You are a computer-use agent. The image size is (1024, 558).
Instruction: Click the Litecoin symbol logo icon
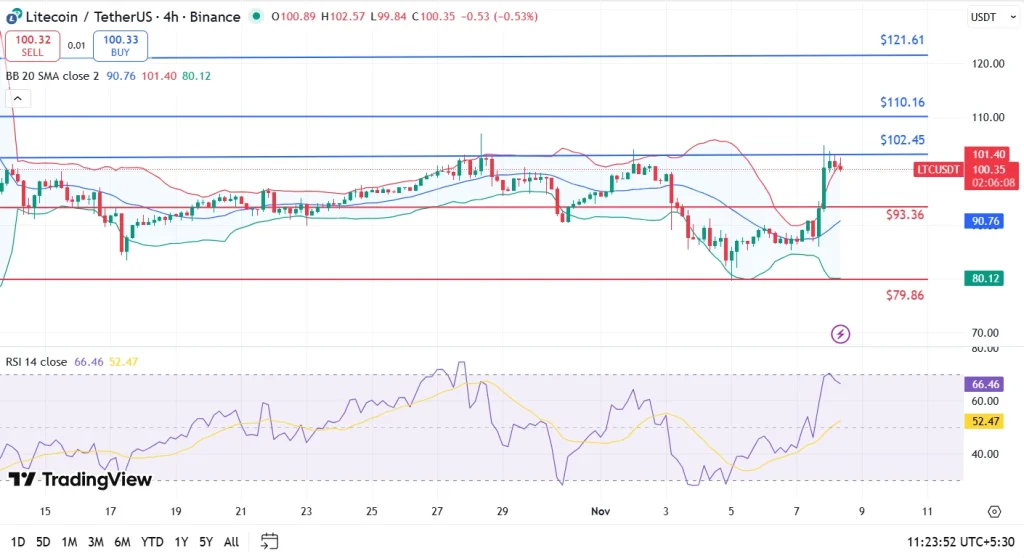click(x=13, y=16)
